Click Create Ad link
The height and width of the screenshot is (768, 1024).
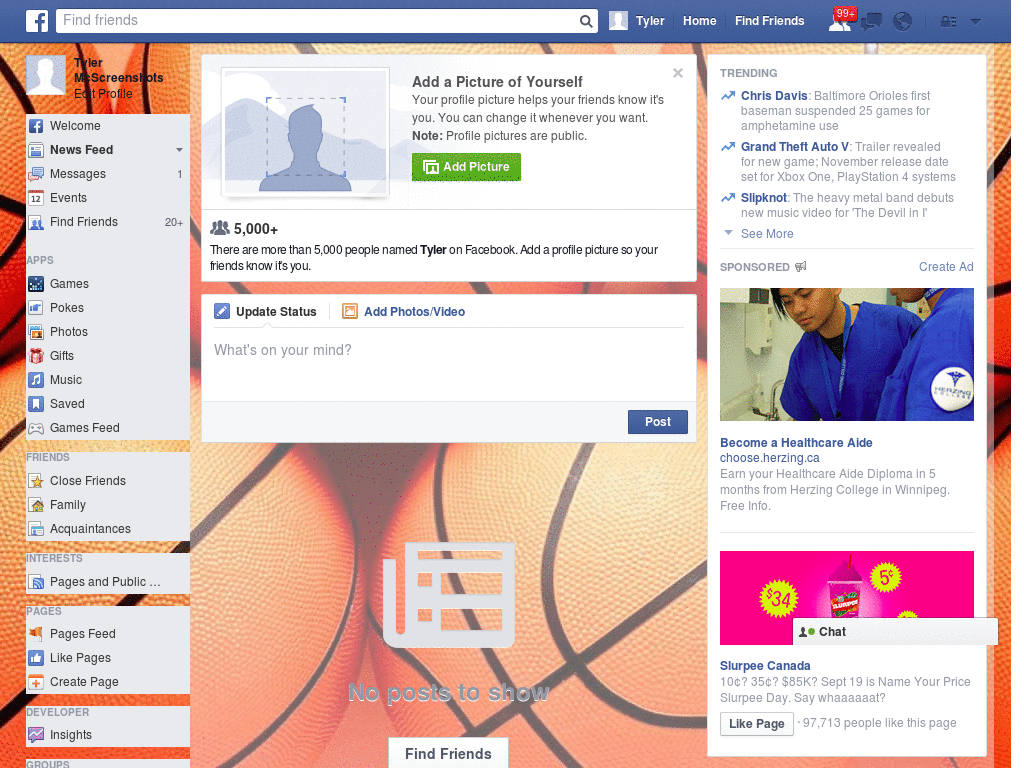946,267
